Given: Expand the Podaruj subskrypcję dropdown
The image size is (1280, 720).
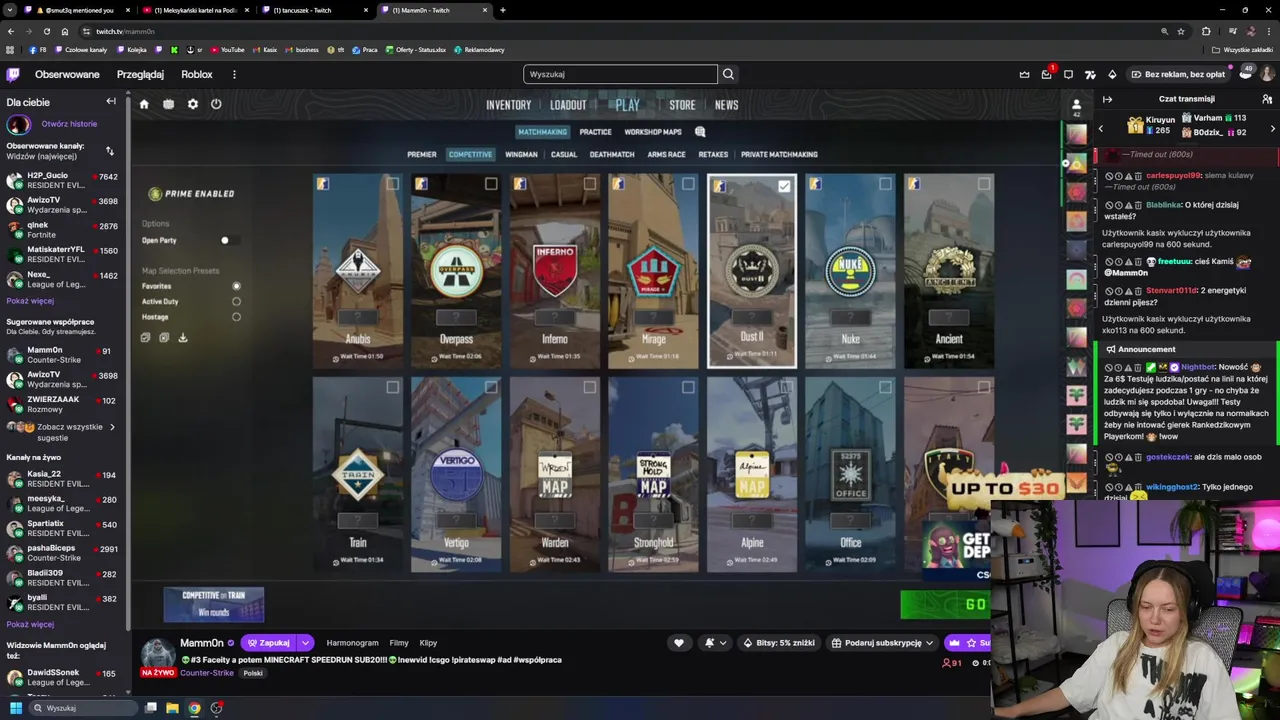Looking at the screenshot, I should pyautogui.click(x=929, y=643).
